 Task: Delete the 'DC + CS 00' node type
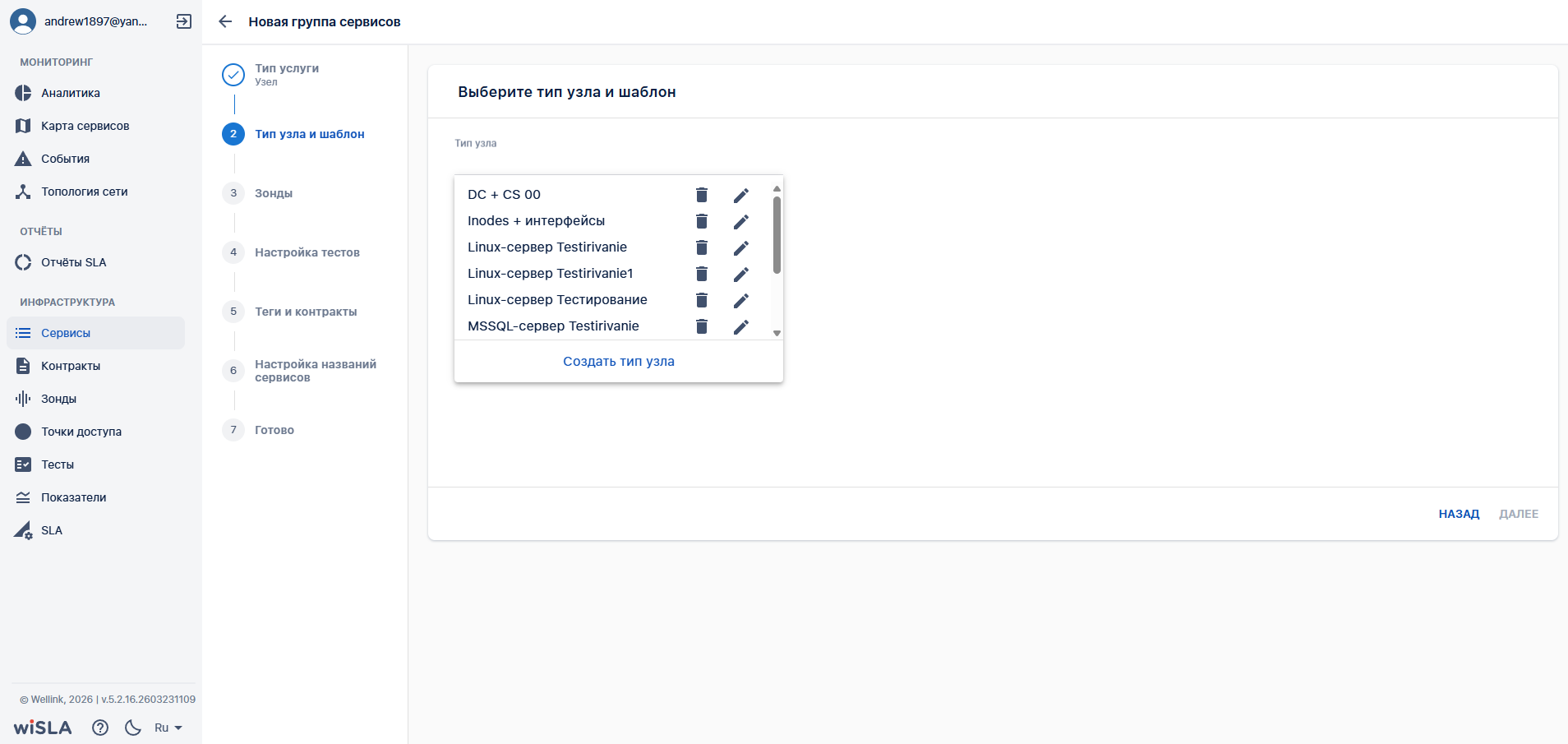[x=701, y=195]
